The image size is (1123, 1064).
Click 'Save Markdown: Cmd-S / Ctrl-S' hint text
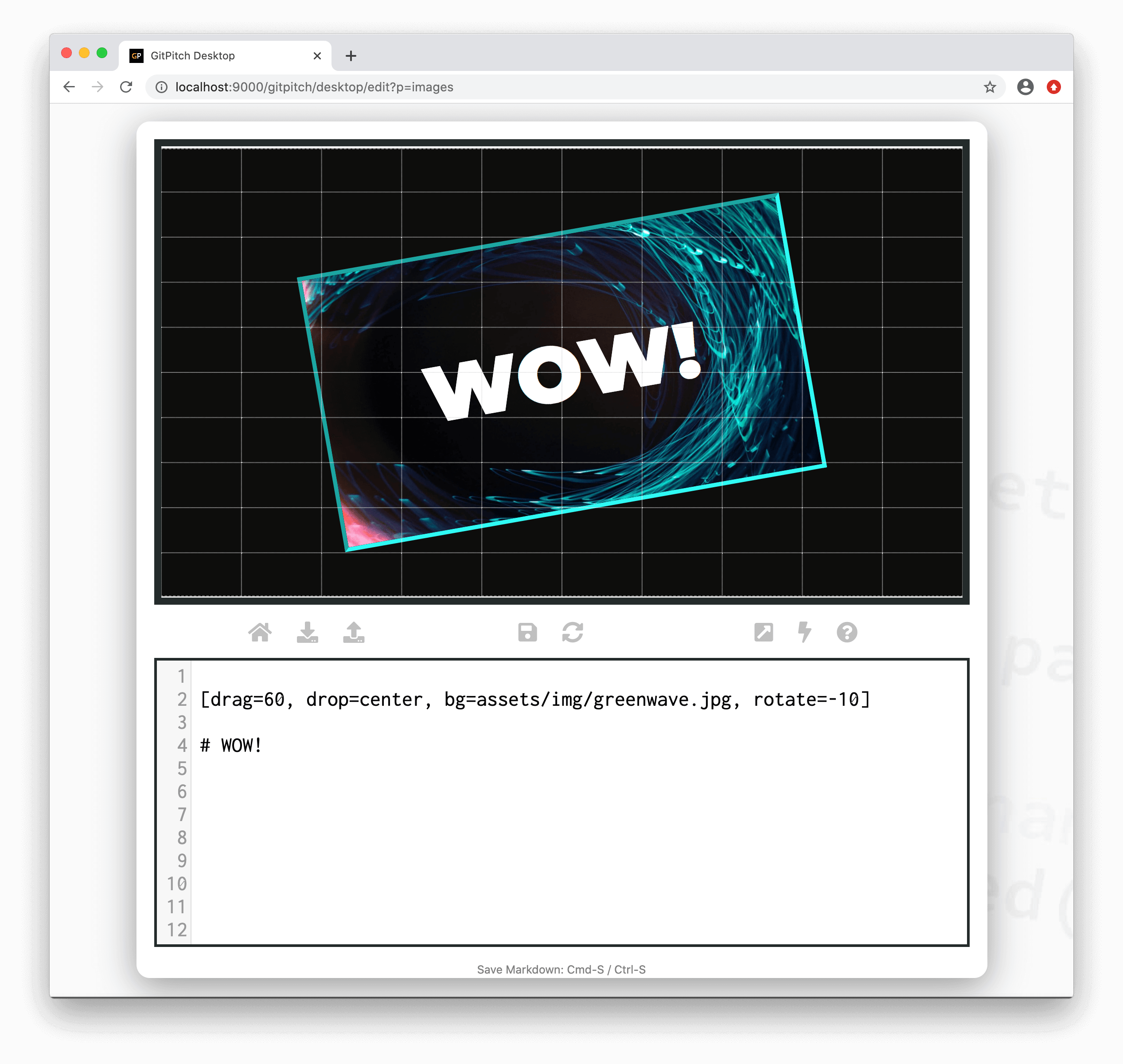click(561, 969)
